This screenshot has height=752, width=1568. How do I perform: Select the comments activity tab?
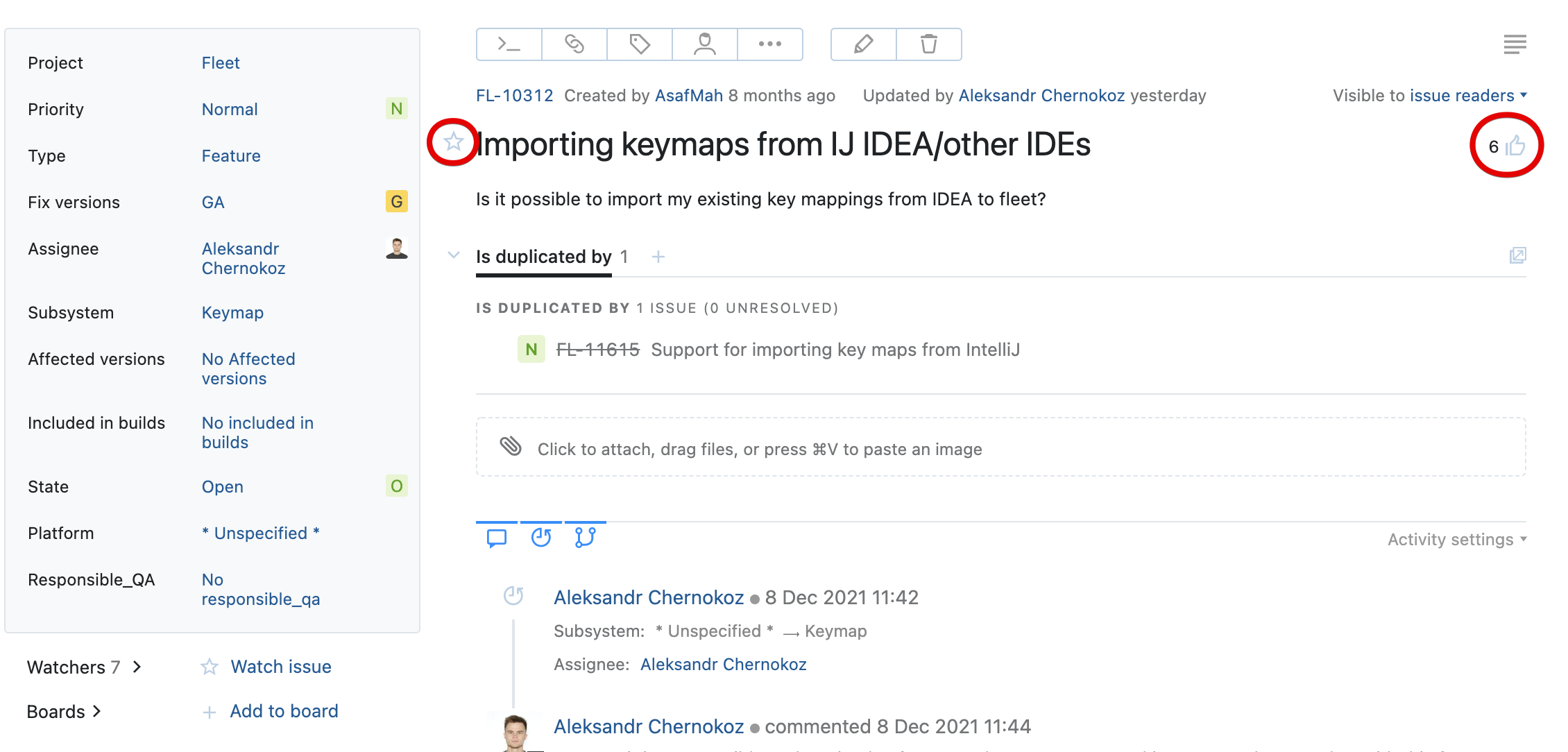pos(497,538)
